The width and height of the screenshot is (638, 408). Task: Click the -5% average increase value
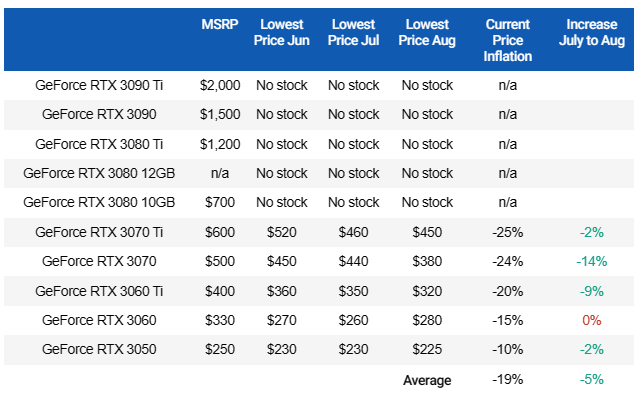pyautogui.click(x=591, y=380)
